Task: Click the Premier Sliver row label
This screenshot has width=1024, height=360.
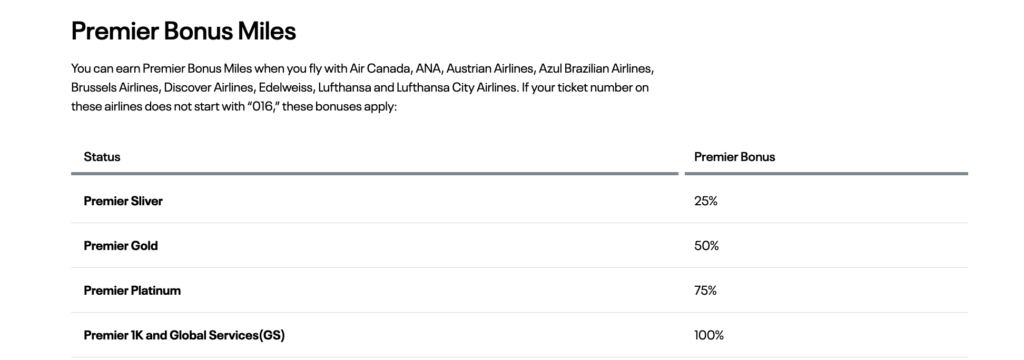Action: [123, 201]
